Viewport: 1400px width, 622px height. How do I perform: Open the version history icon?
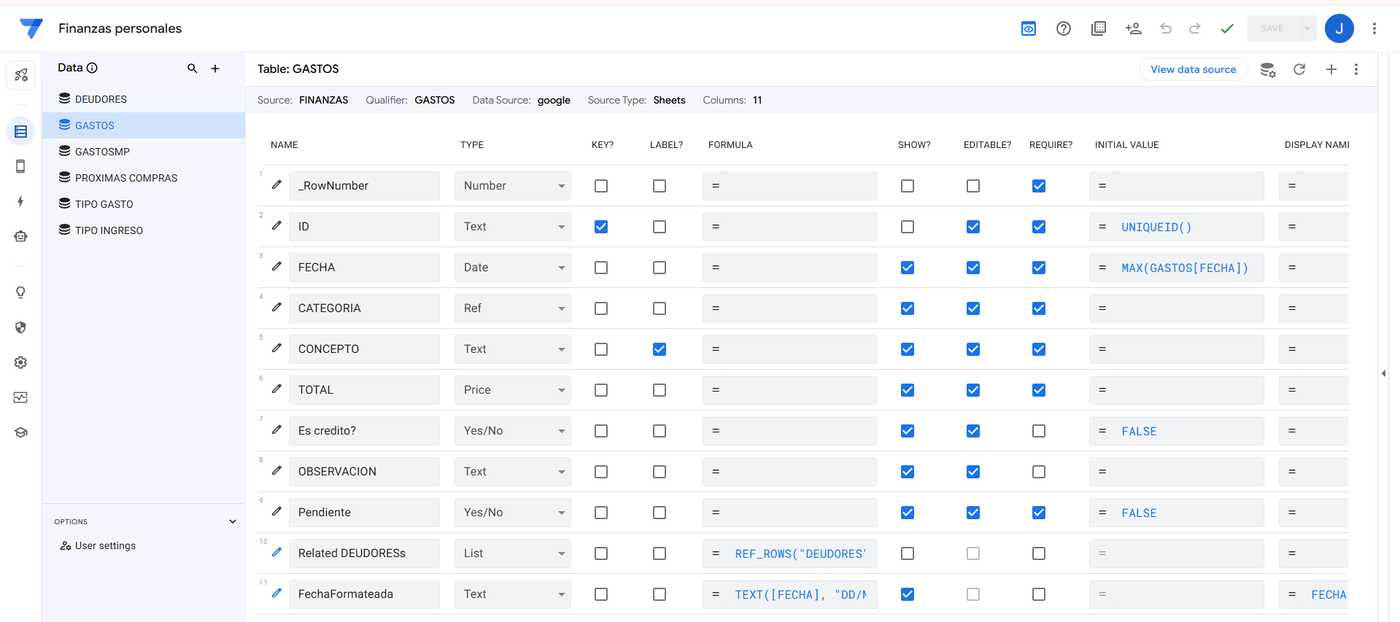(1098, 29)
